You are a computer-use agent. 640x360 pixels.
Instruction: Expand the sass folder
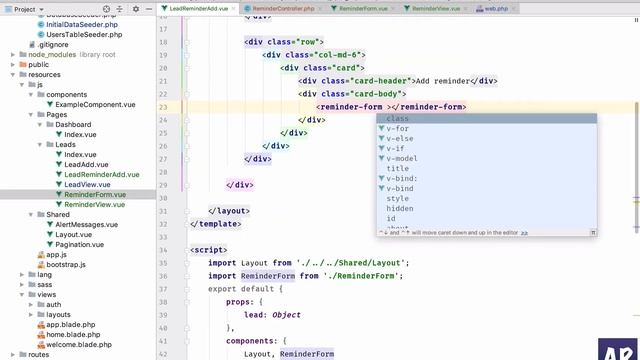(x=22, y=284)
